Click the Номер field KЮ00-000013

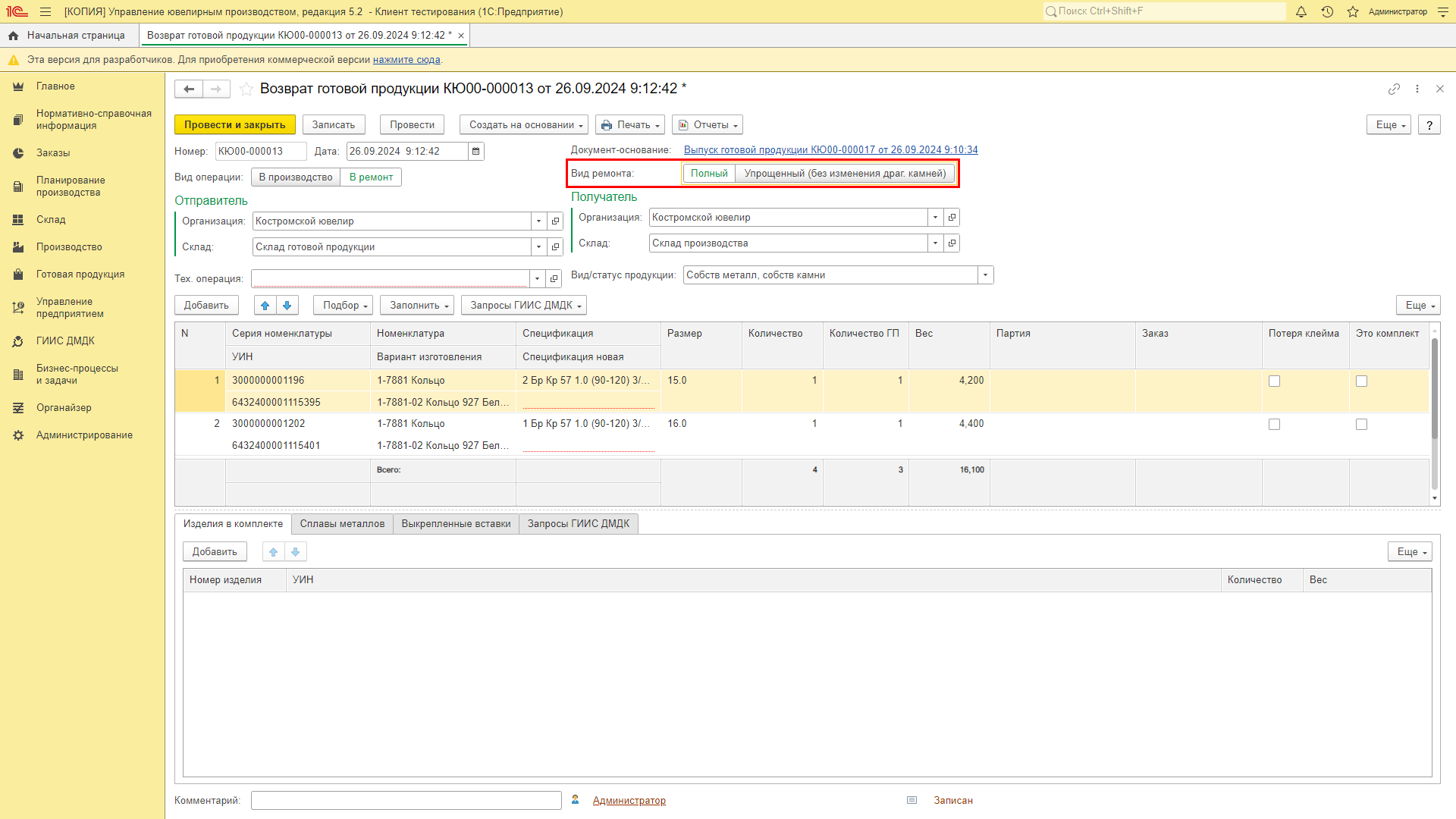(x=261, y=152)
